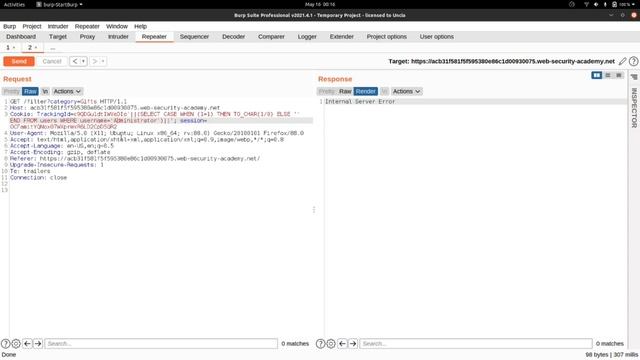
Task: Jump to next match in request search
Action: (38, 344)
